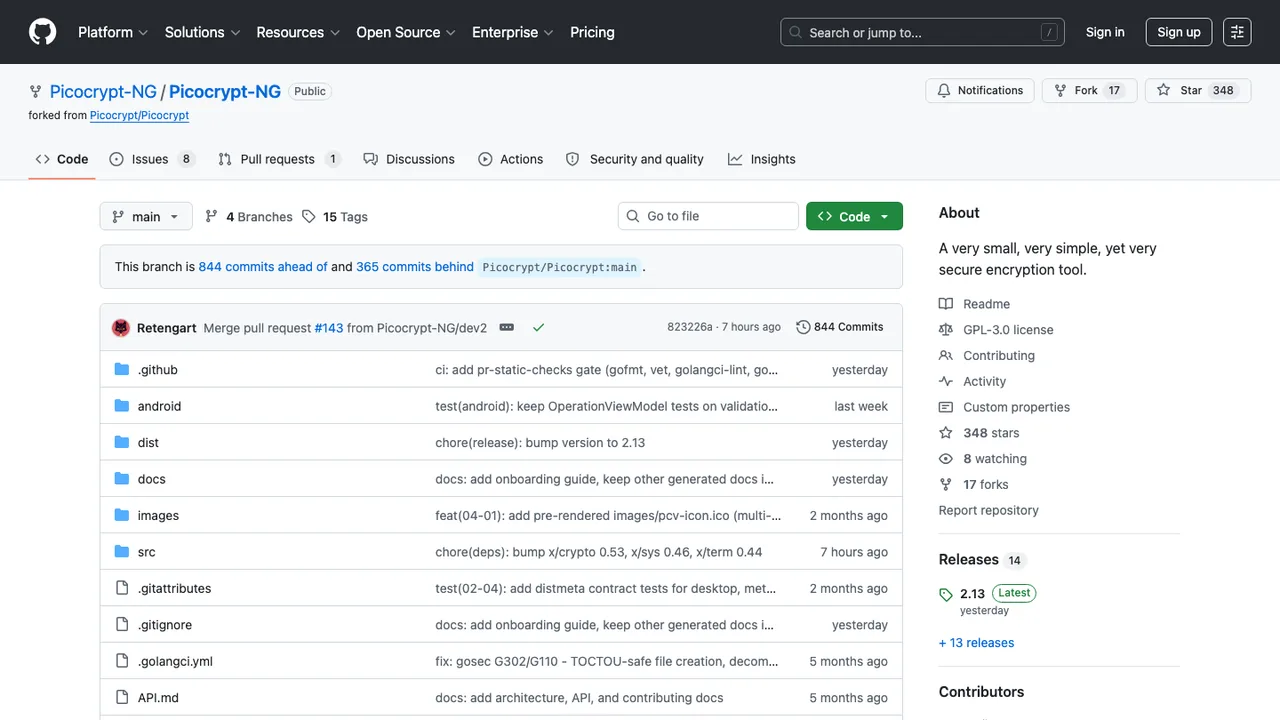Open pull request #143 link
1280x720 pixels.
tap(329, 327)
